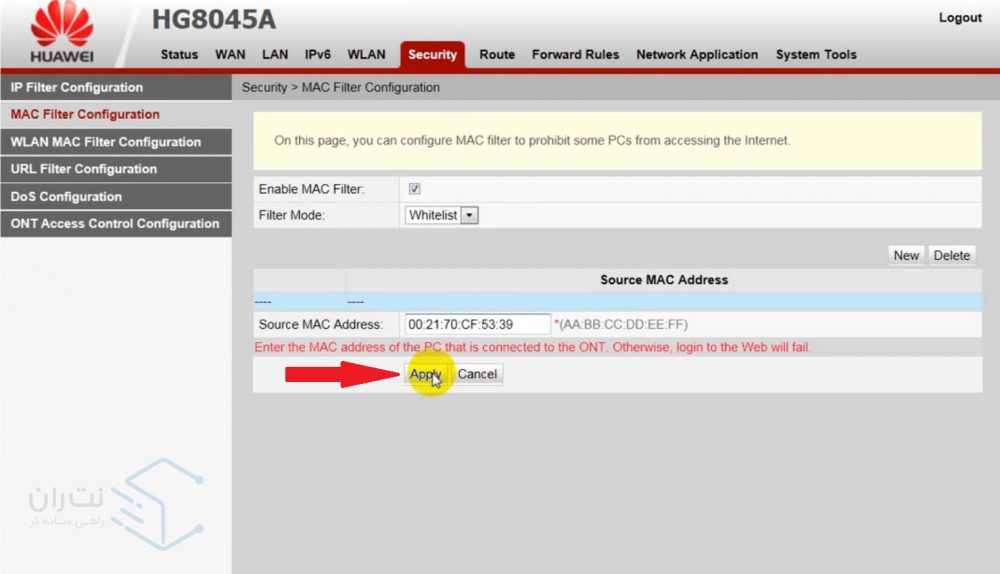
Task: Delete the selected MAC entry
Action: (951, 255)
